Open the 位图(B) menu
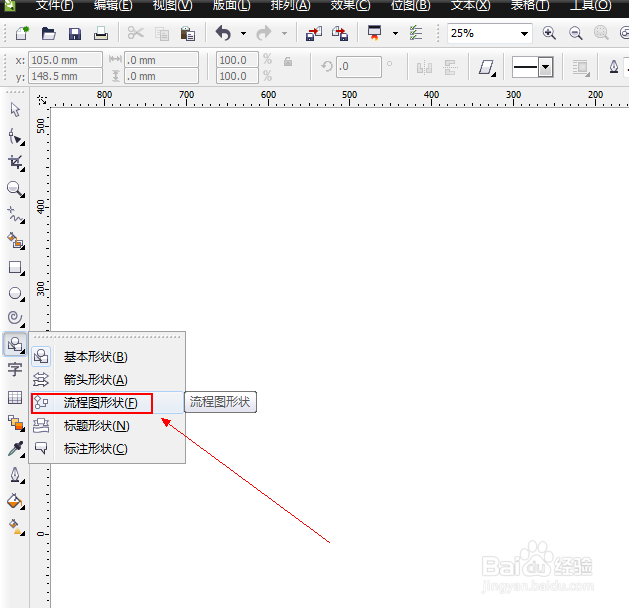The width and height of the screenshot is (629, 608). click(410, 6)
